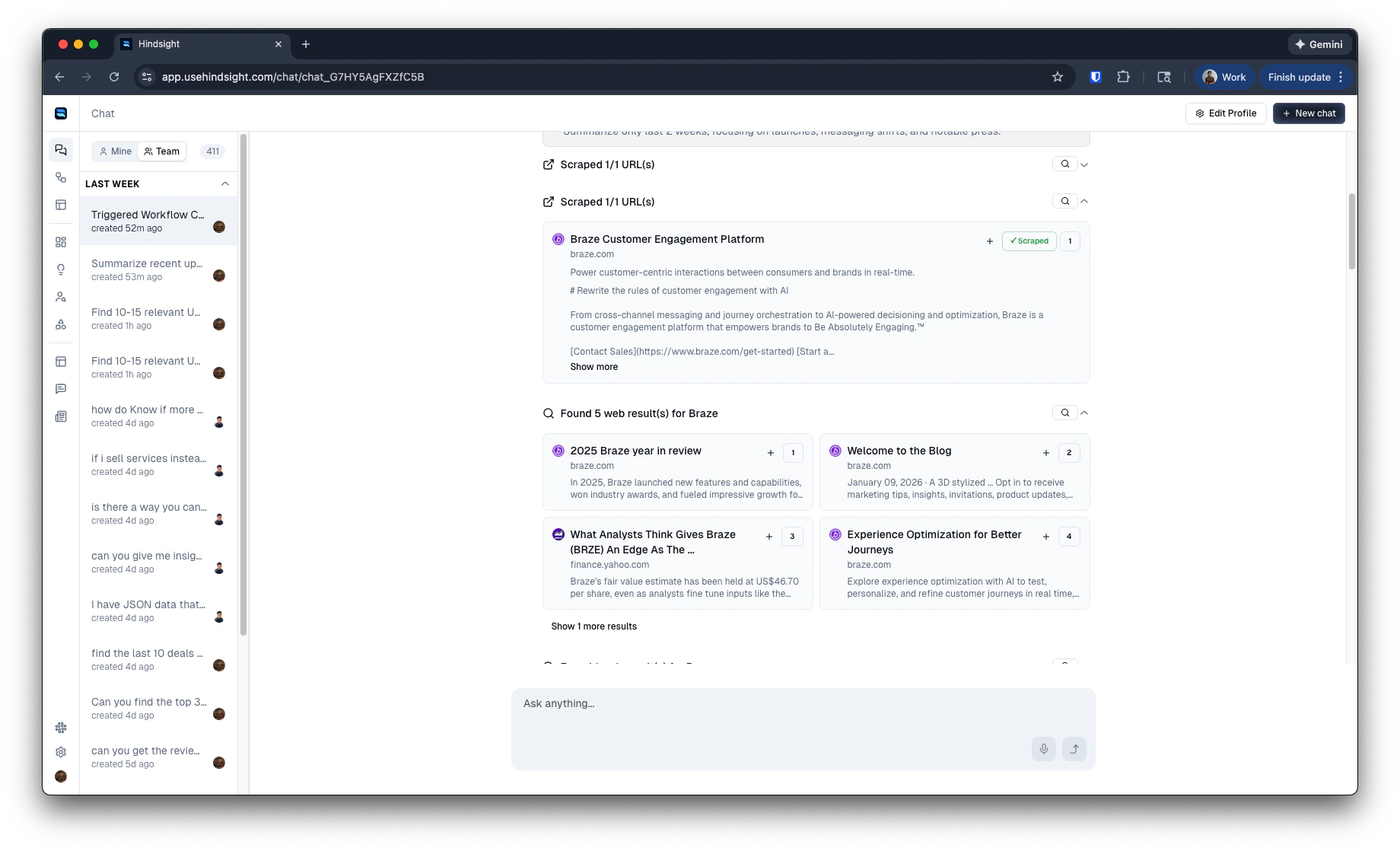Select the connections icon in the sidebar
The height and width of the screenshot is (851, 1400).
coord(61,177)
